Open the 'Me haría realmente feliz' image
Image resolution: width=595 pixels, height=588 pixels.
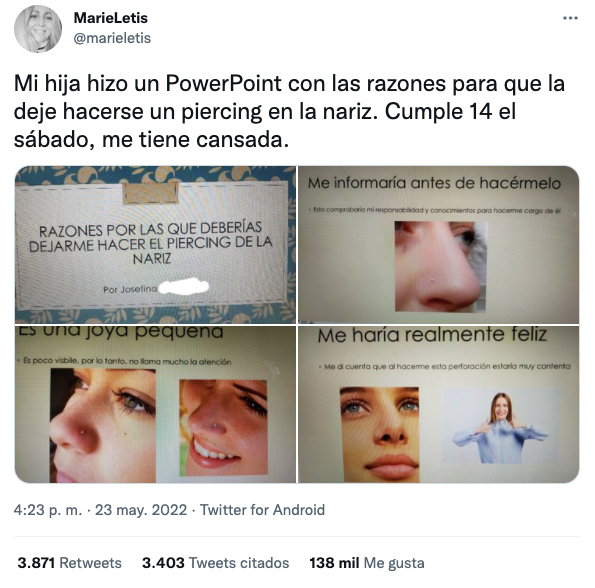(439, 404)
